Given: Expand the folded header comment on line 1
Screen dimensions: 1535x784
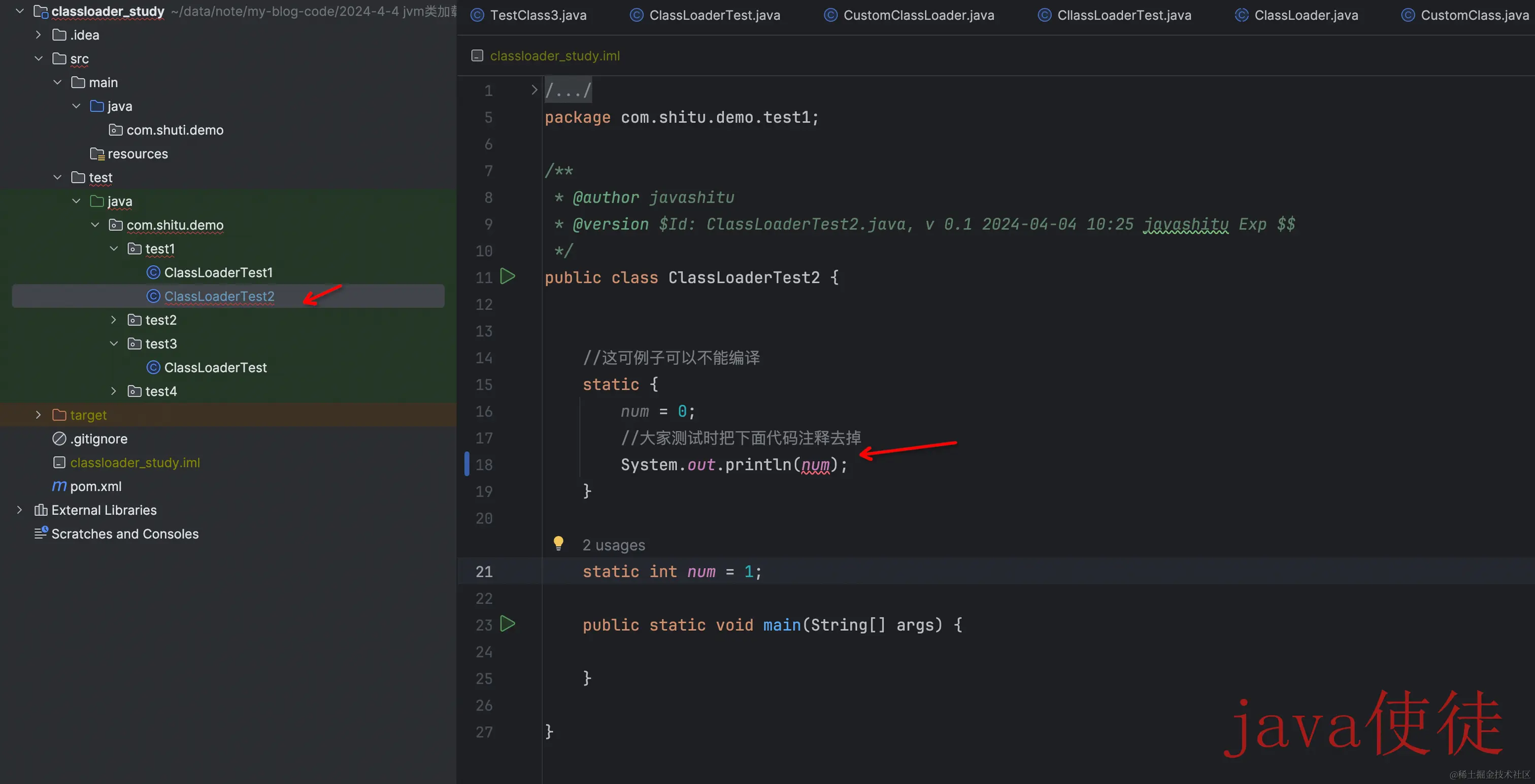Looking at the screenshot, I should tap(535, 90).
